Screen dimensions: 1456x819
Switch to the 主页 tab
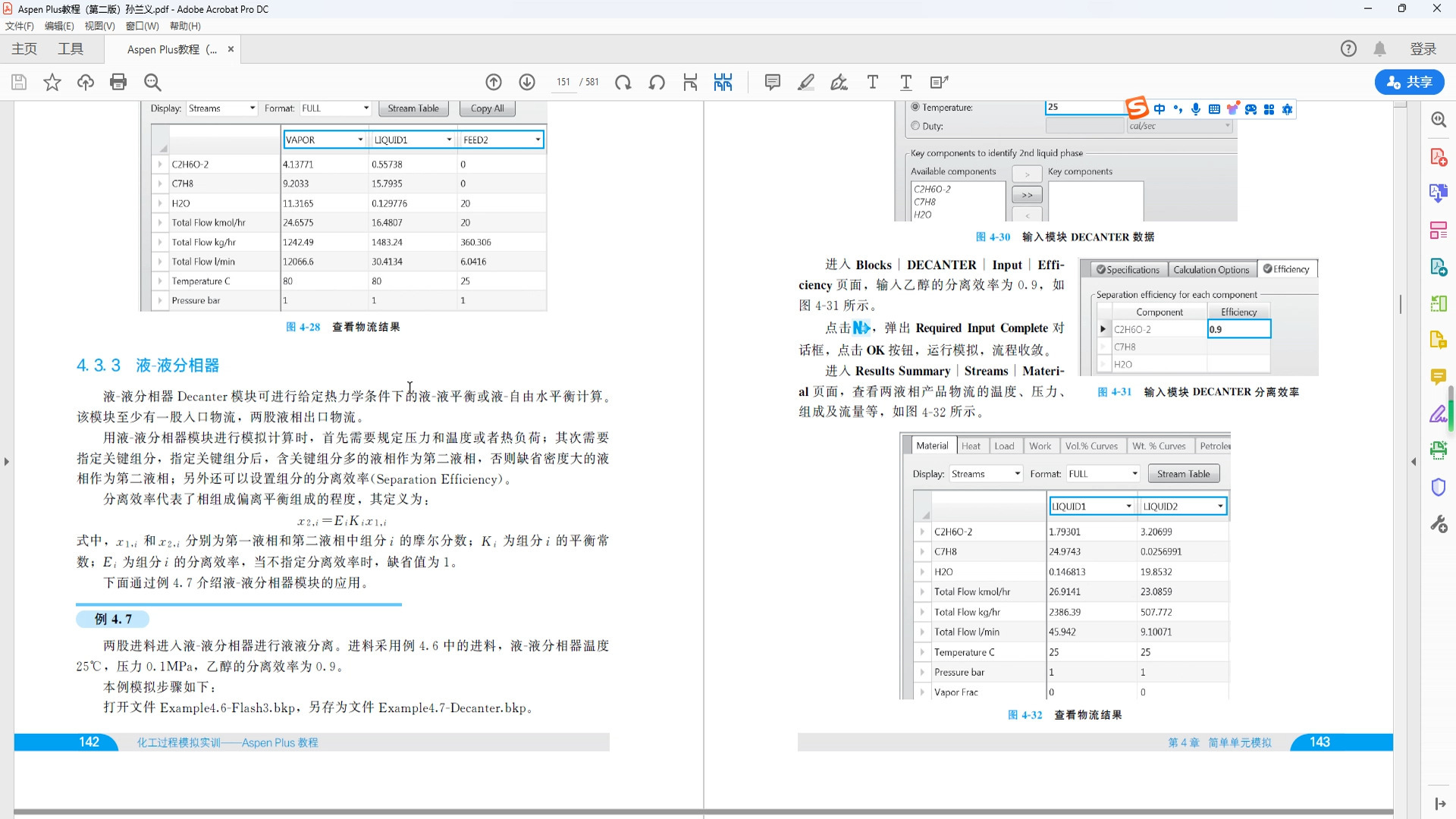[24, 49]
